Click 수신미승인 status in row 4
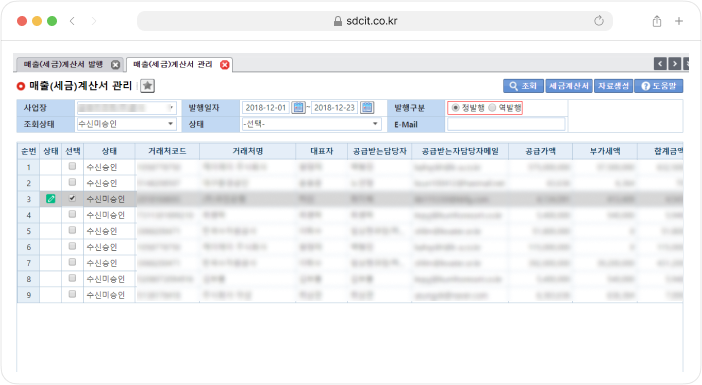This screenshot has height=385, width=702. (x=105, y=215)
